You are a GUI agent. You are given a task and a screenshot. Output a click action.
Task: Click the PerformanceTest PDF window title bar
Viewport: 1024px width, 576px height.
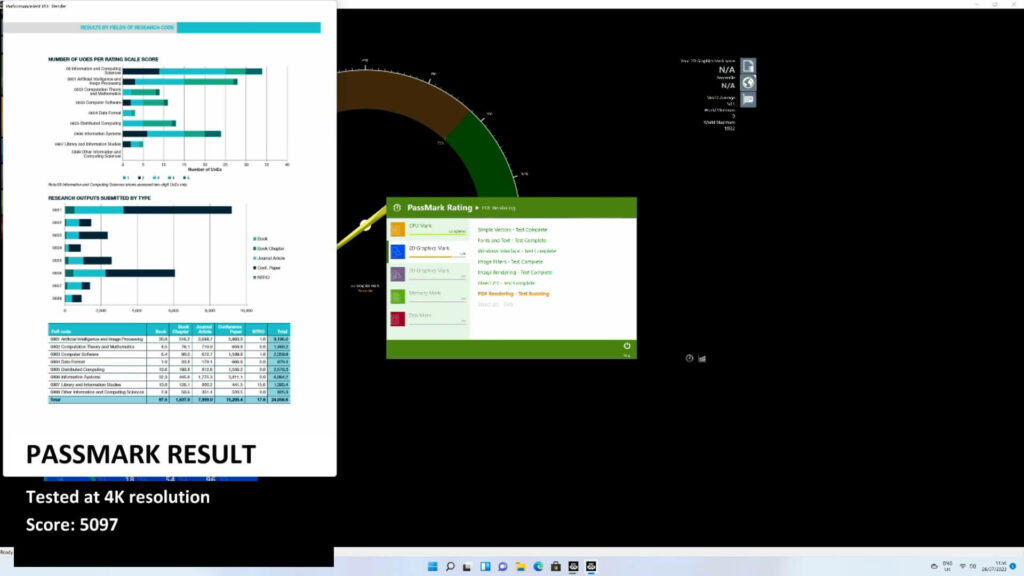click(x=170, y=6)
